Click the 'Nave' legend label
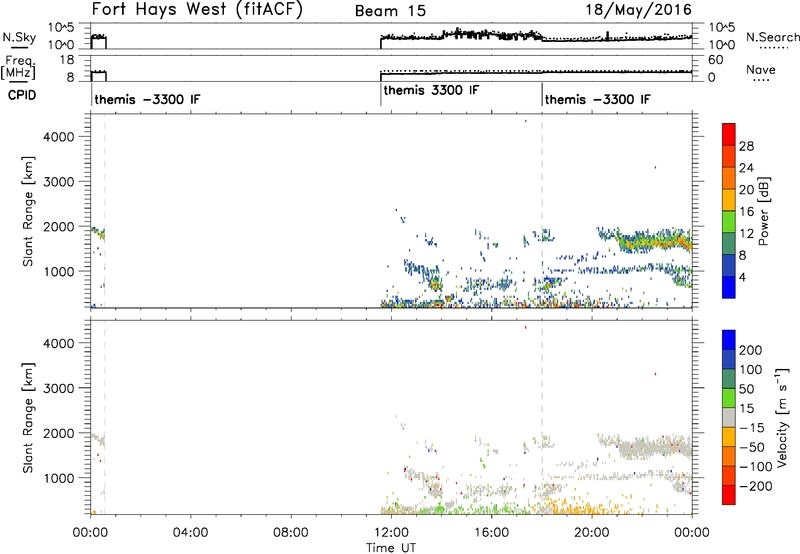 point(761,69)
